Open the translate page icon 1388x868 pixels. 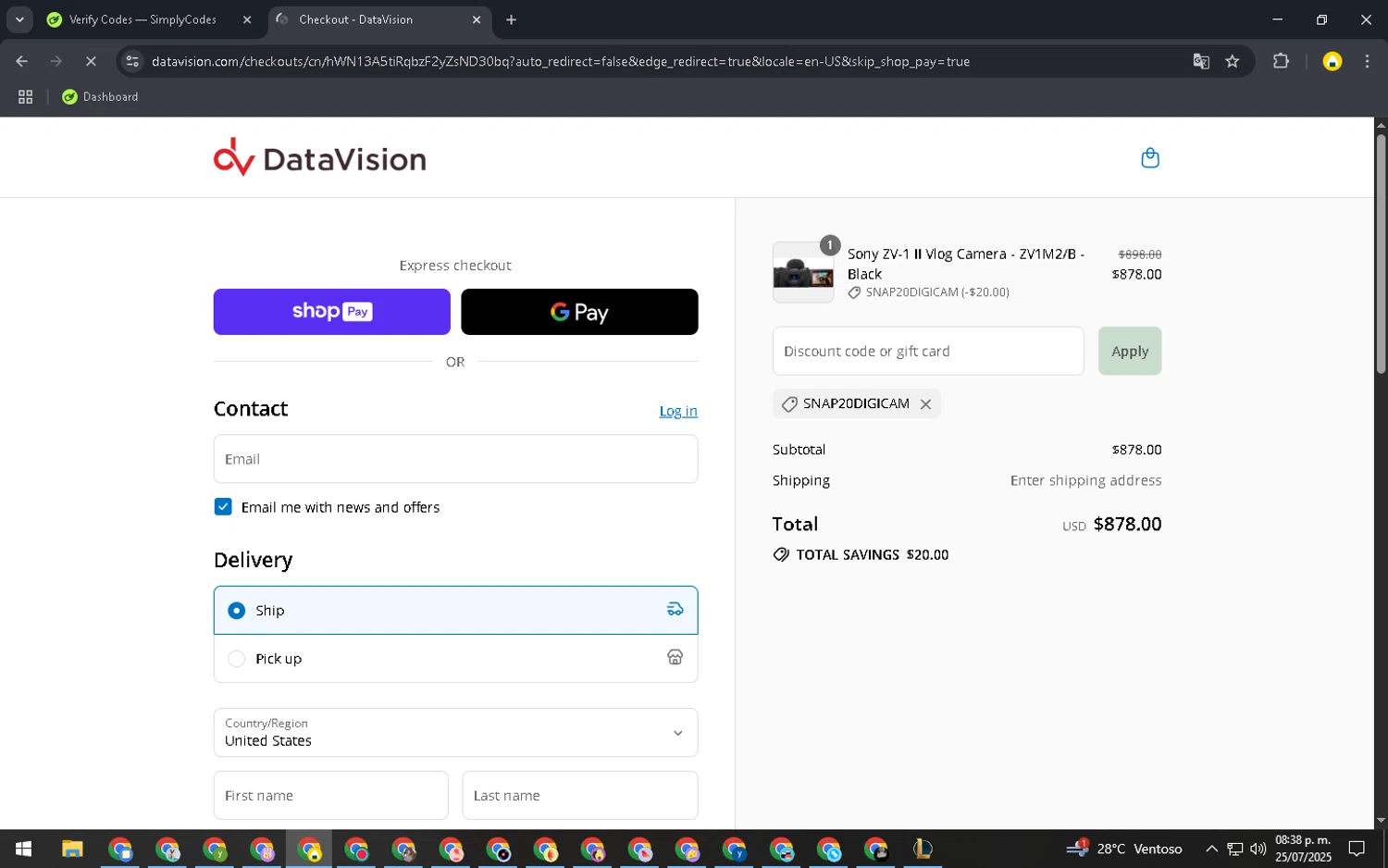[x=1201, y=61]
